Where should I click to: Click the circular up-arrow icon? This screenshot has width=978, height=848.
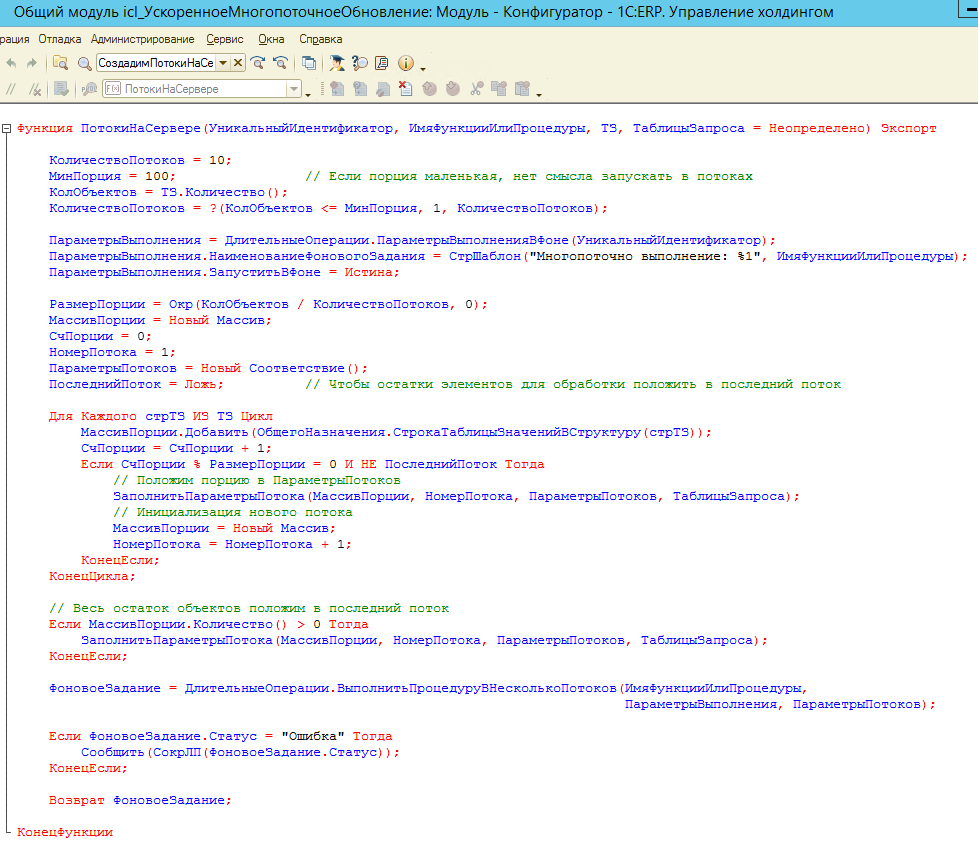tap(429, 89)
